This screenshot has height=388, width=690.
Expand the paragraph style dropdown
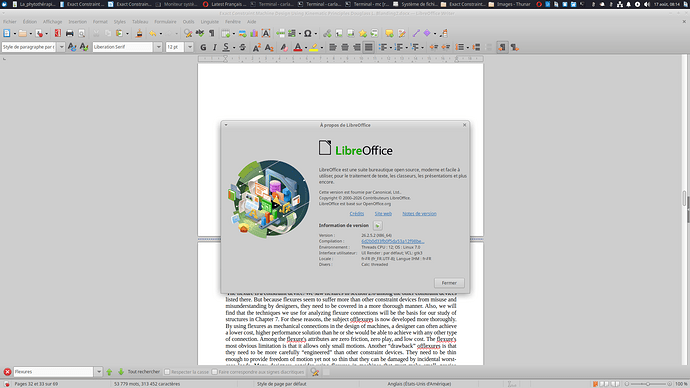point(61,47)
